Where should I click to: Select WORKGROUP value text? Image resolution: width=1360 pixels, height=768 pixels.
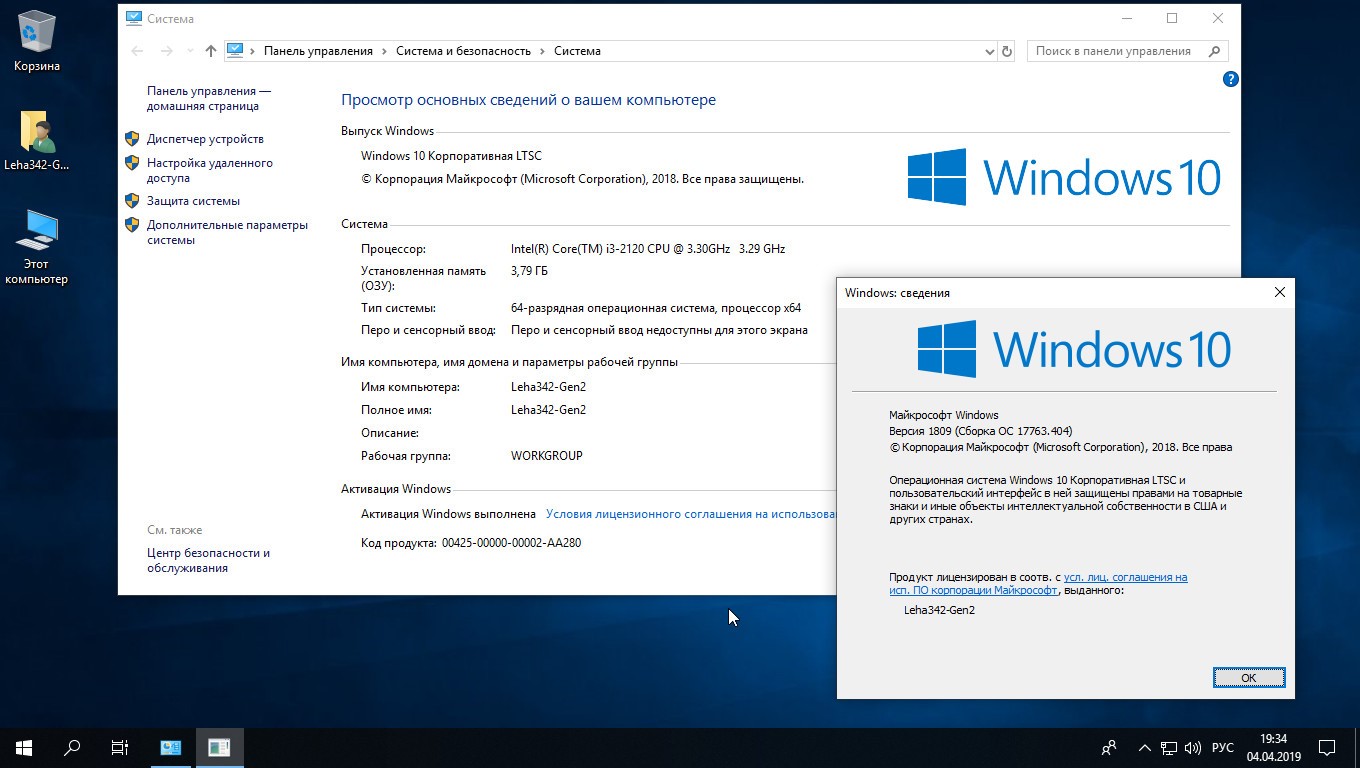pyautogui.click(x=546, y=456)
